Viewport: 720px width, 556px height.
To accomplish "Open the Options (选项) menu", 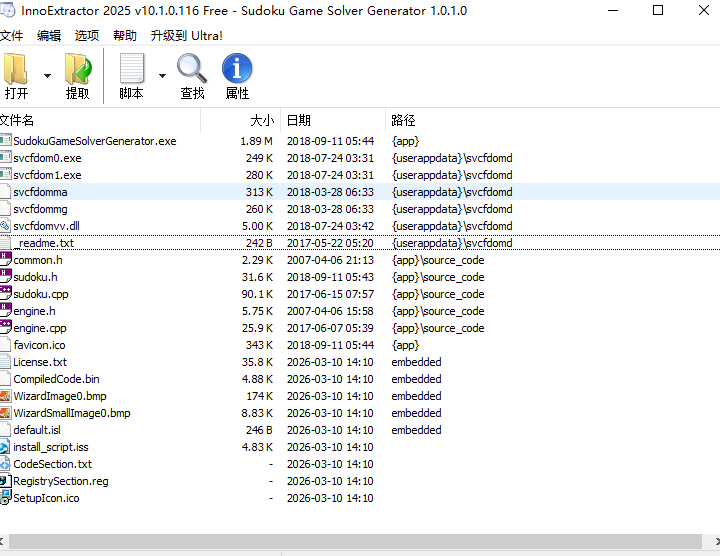I will [x=87, y=35].
